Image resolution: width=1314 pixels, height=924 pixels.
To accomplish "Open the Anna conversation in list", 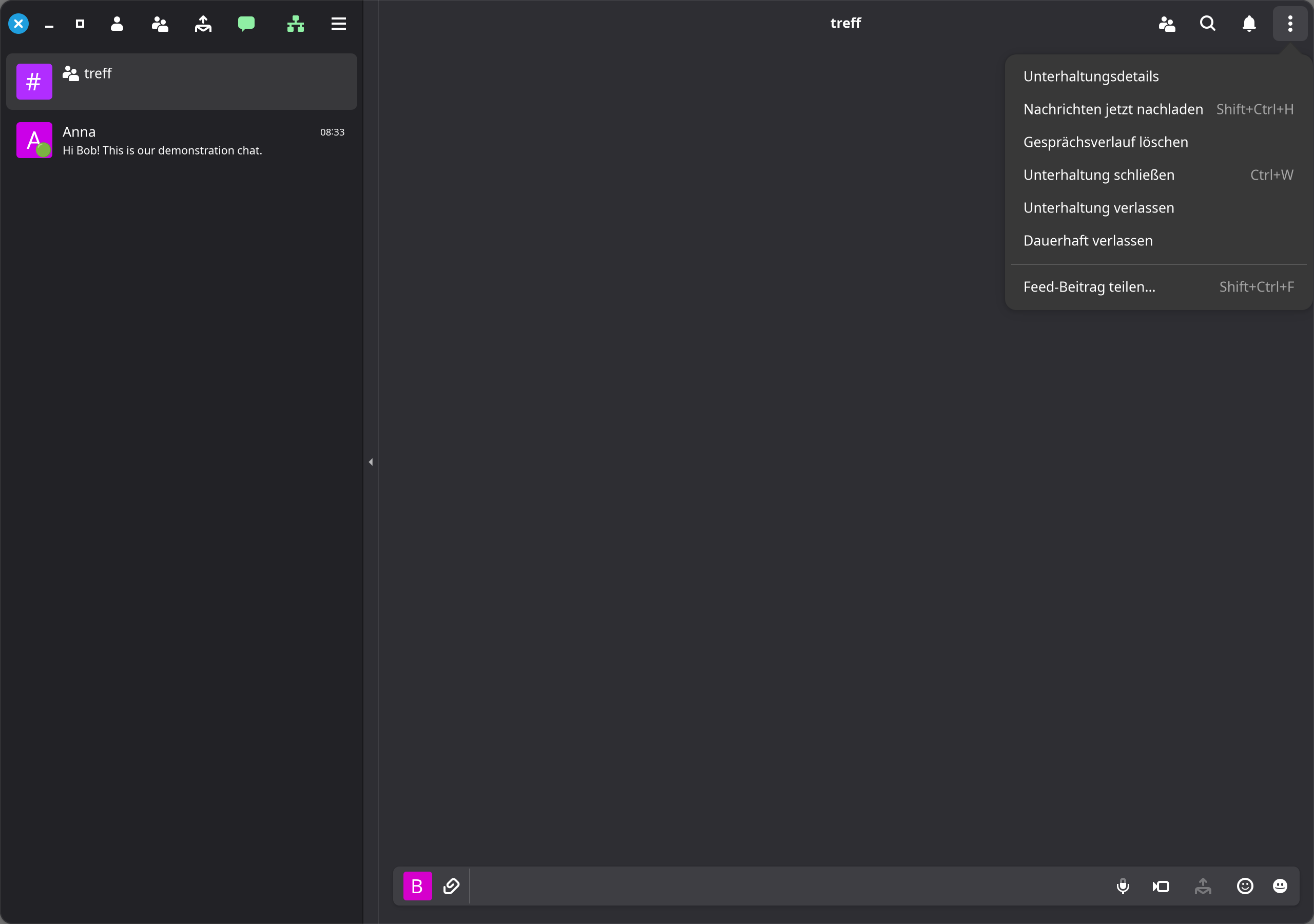I will pyautogui.click(x=181, y=140).
